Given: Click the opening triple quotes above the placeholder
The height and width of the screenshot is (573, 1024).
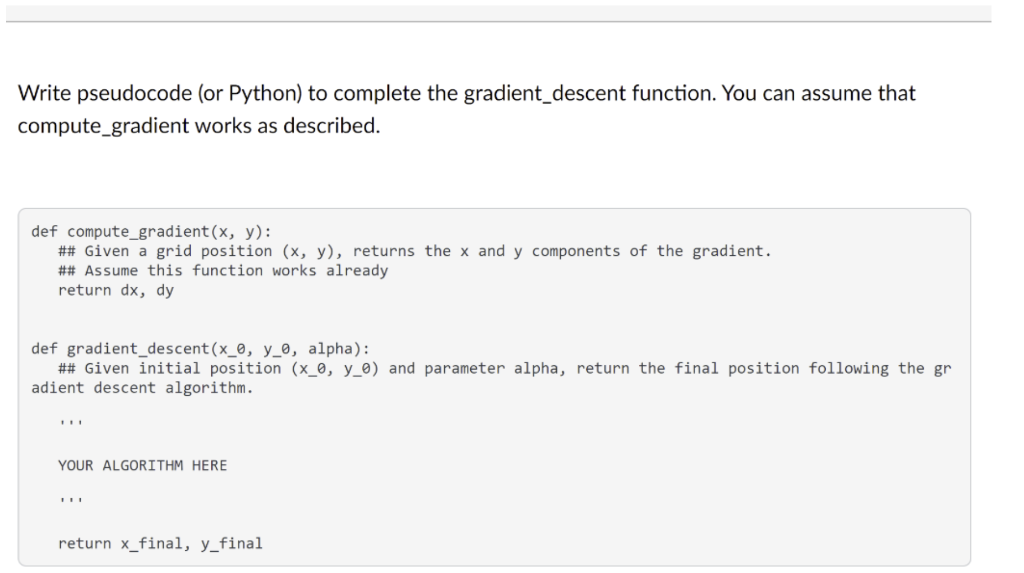Looking at the screenshot, I should click(x=70, y=427).
